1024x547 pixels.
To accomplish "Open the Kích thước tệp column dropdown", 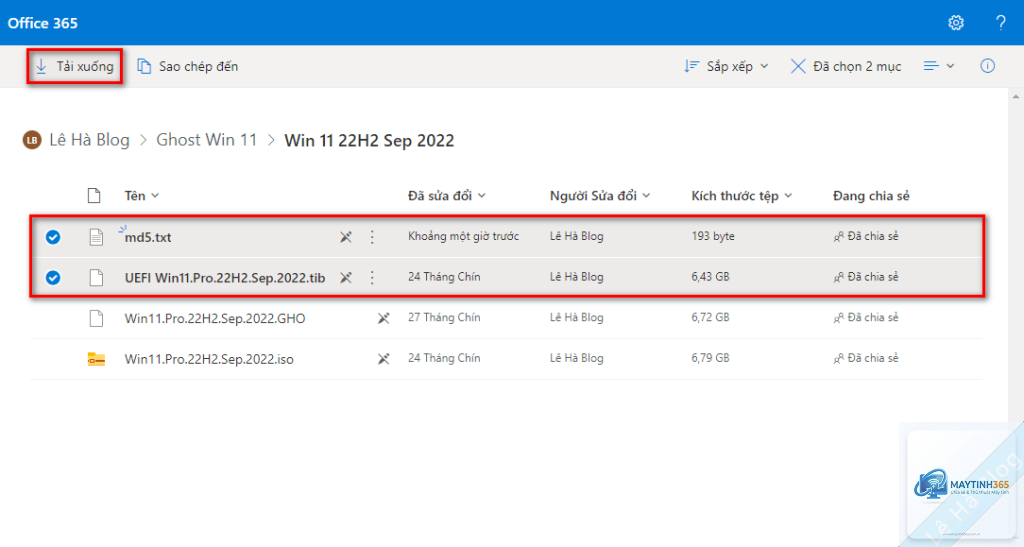I will pyautogui.click(x=742, y=196).
